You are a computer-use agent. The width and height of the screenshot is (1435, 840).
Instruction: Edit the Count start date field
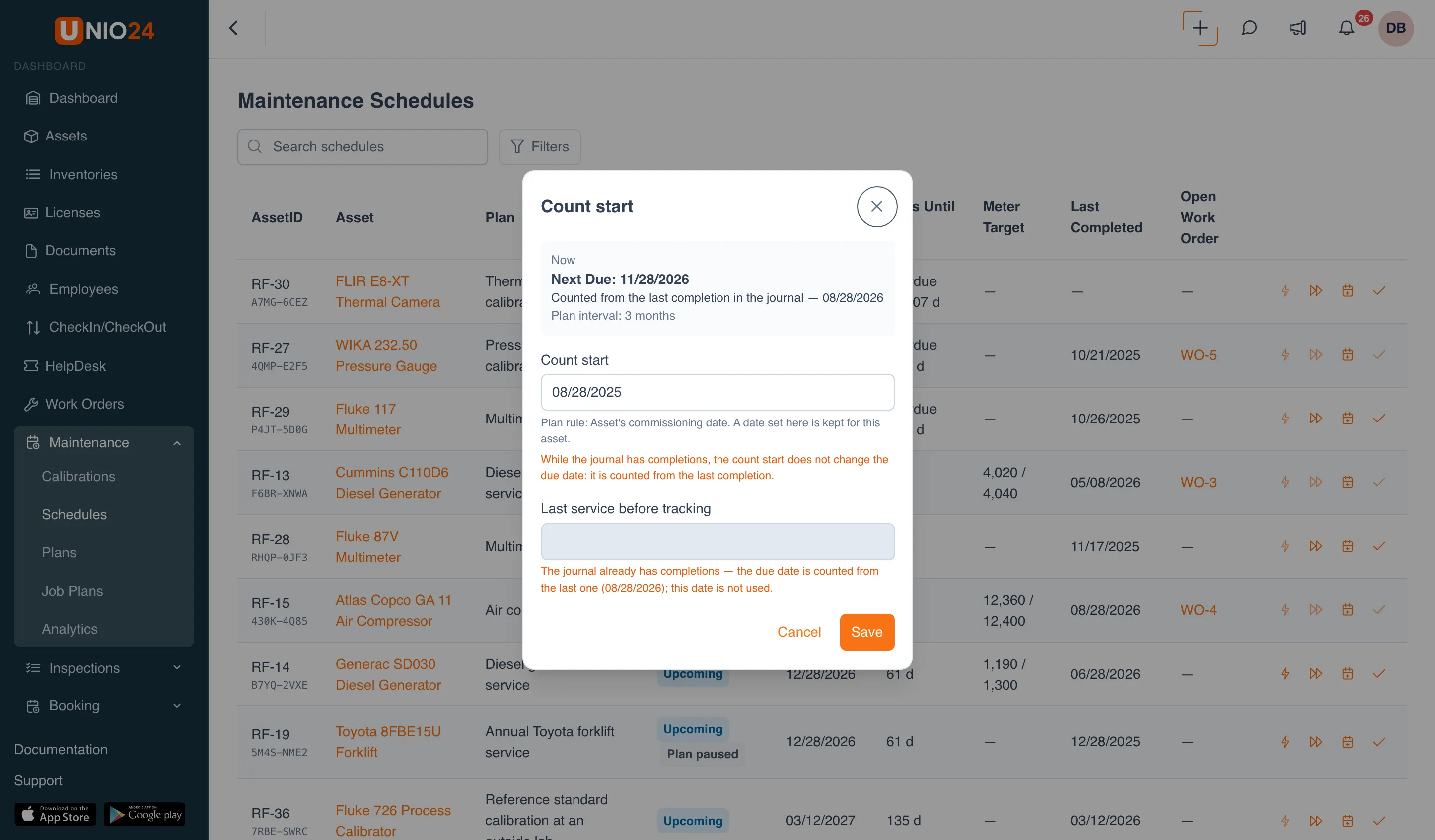717,392
